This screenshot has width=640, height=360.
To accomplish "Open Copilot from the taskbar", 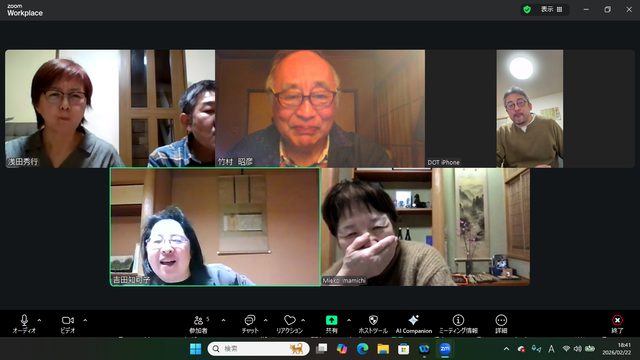I will coord(342,349).
